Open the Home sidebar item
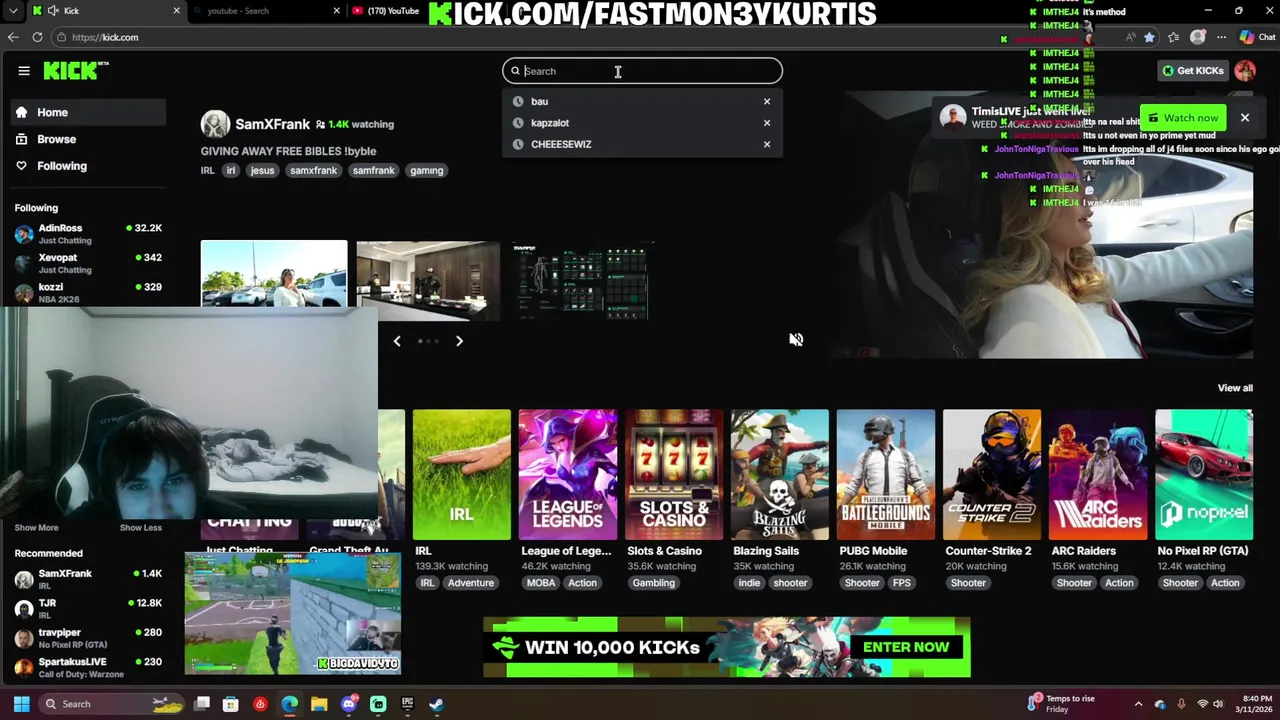The image size is (1280, 720). click(x=89, y=112)
